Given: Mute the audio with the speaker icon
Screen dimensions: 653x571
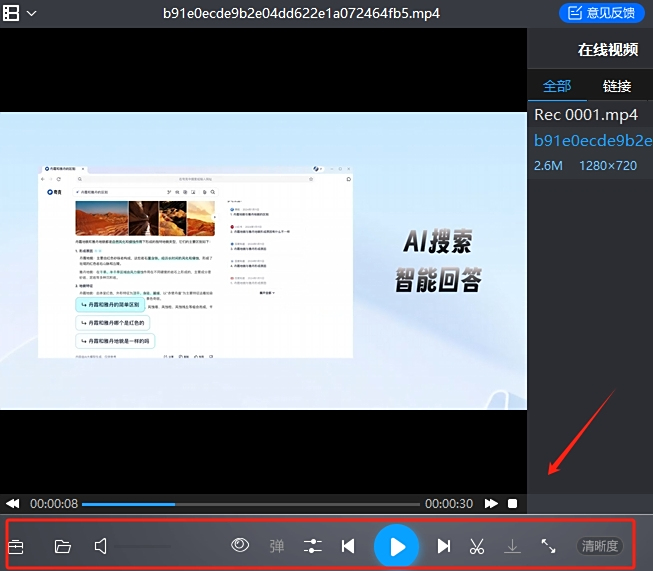Looking at the screenshot, I should click(x=100, y=546).
